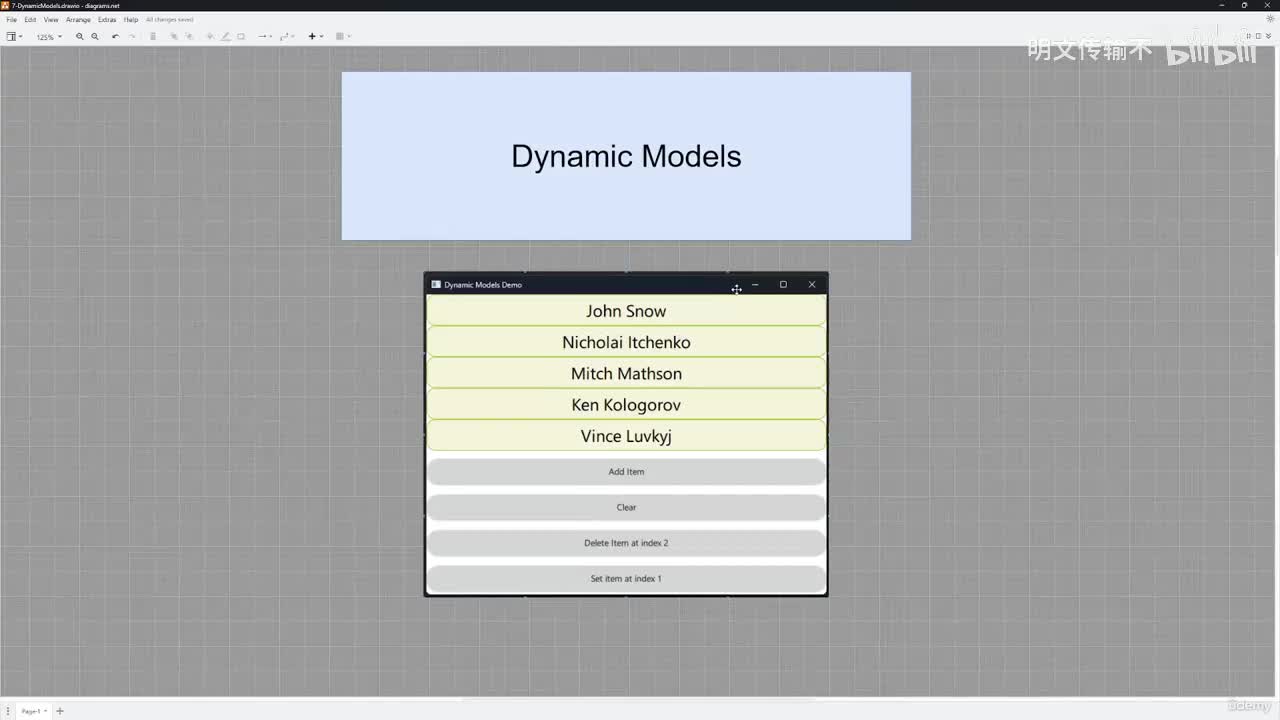Open the table grid dropdown
This screenshot has width=1280, height=720.
(x=342, y=37)
